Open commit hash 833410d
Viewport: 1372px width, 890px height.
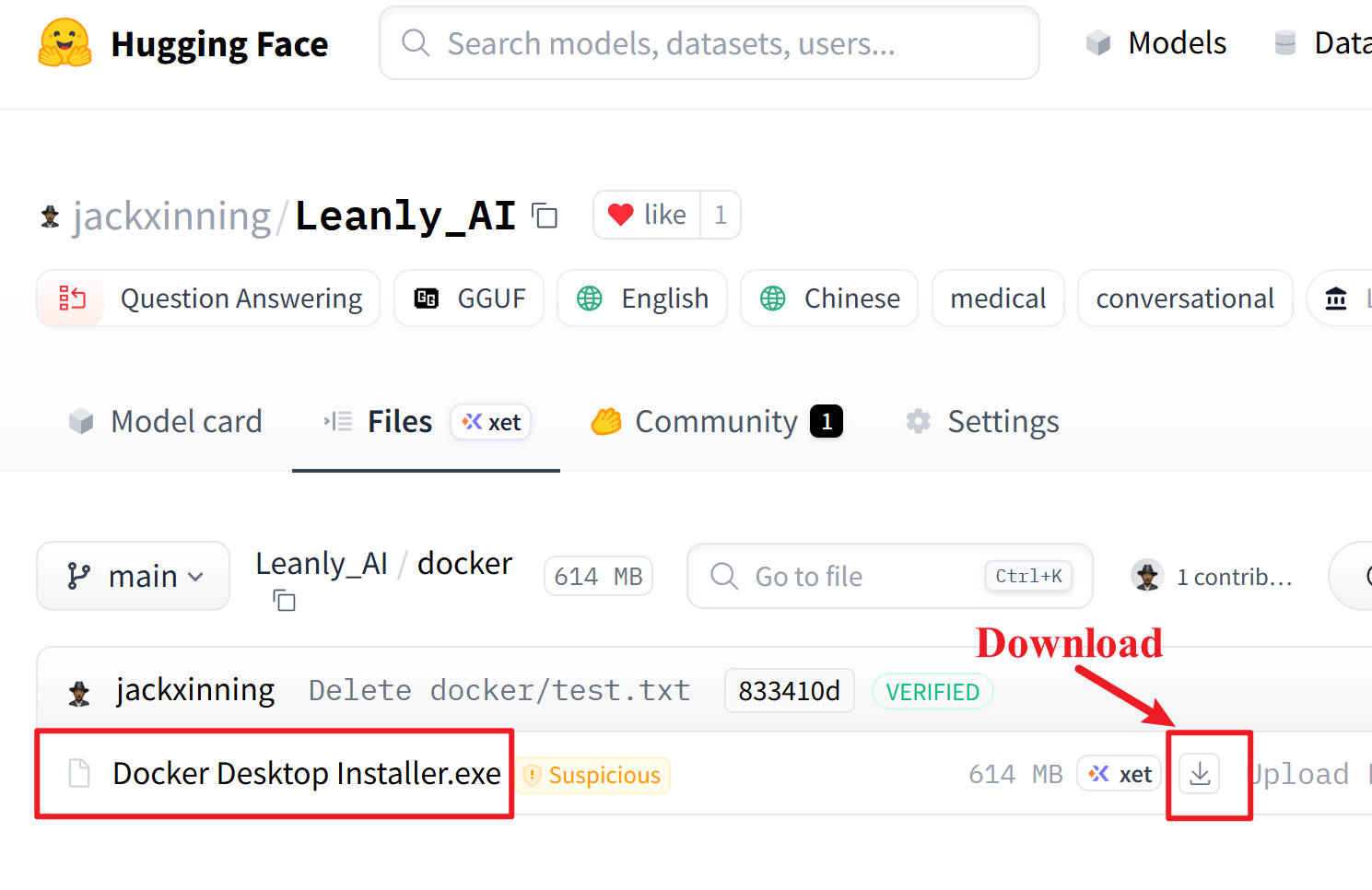coord(790,691)
